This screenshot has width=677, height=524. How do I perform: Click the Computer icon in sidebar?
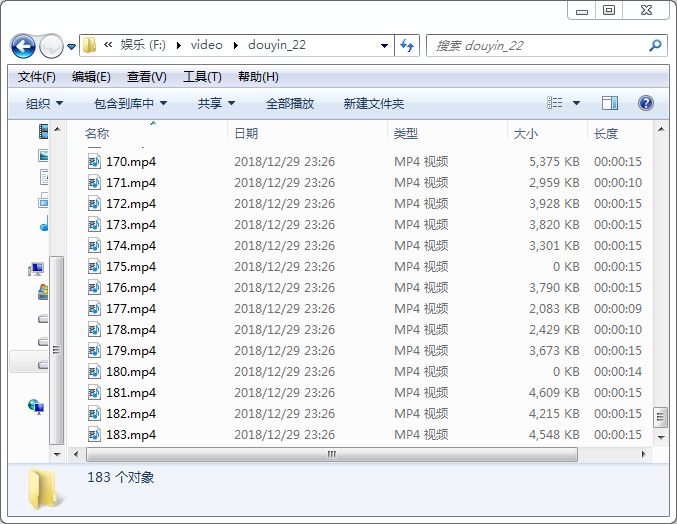[x=36, y=269]
